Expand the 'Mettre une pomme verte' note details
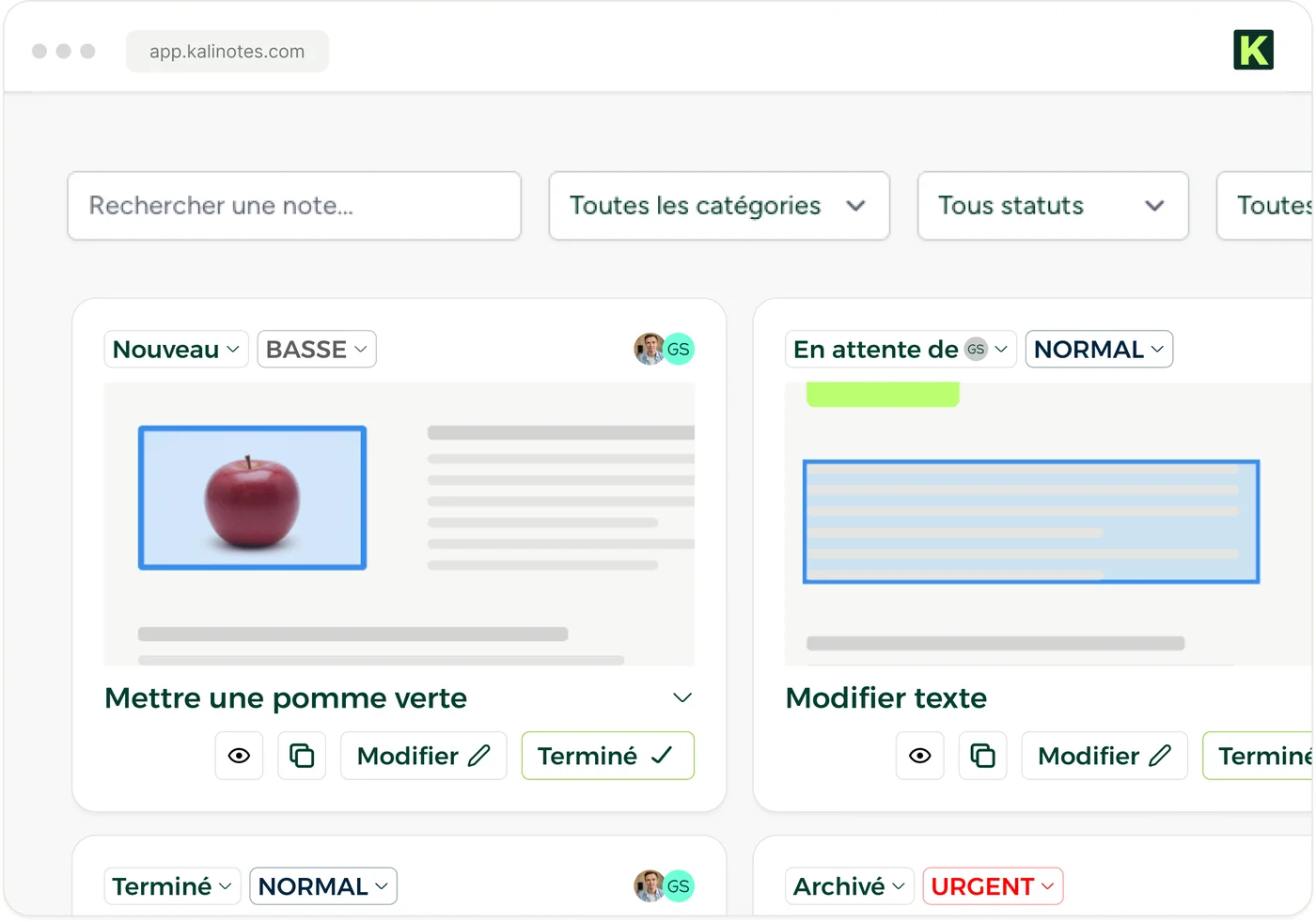 click(682, 697)
